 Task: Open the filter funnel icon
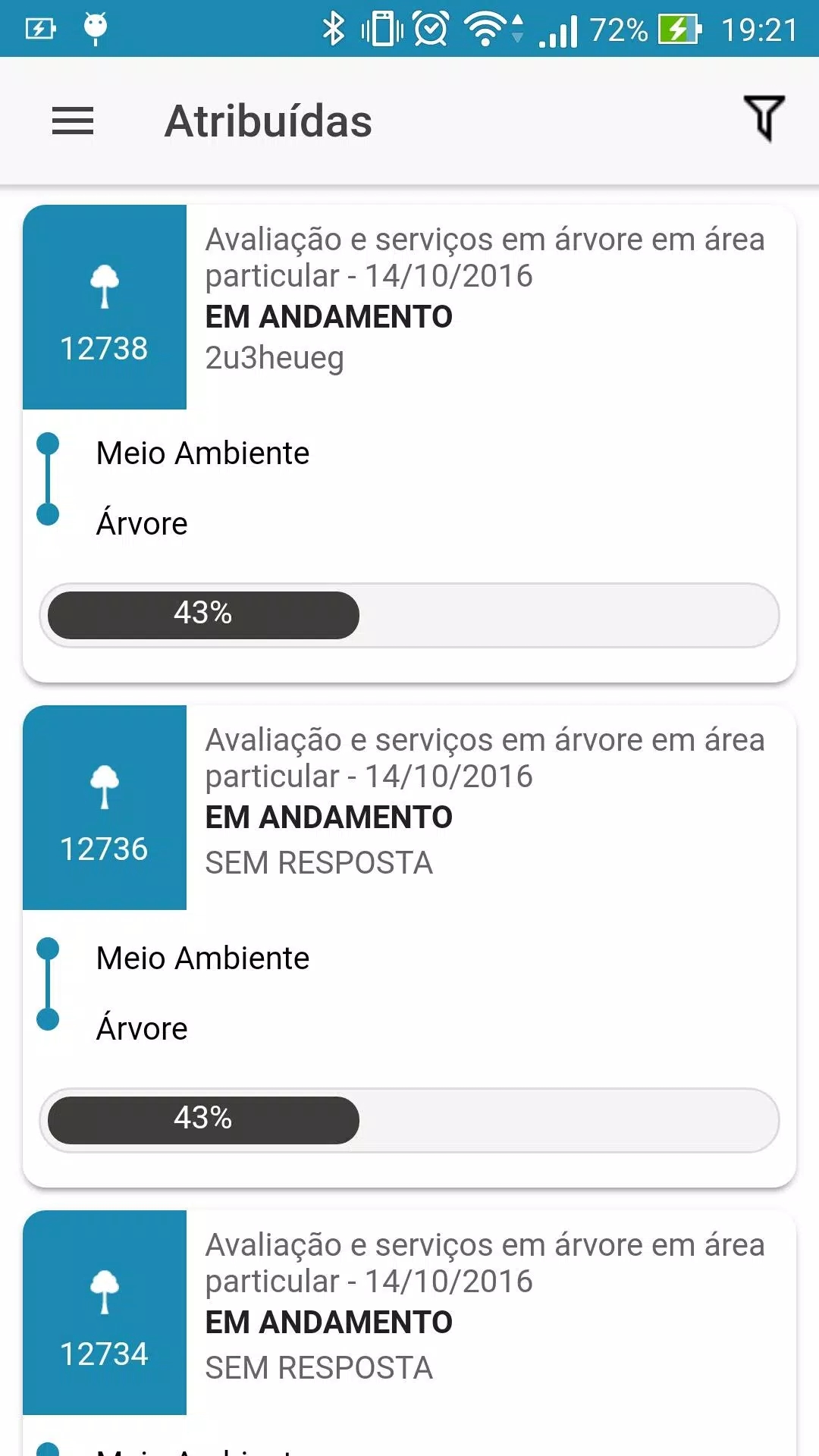[764, 118]
